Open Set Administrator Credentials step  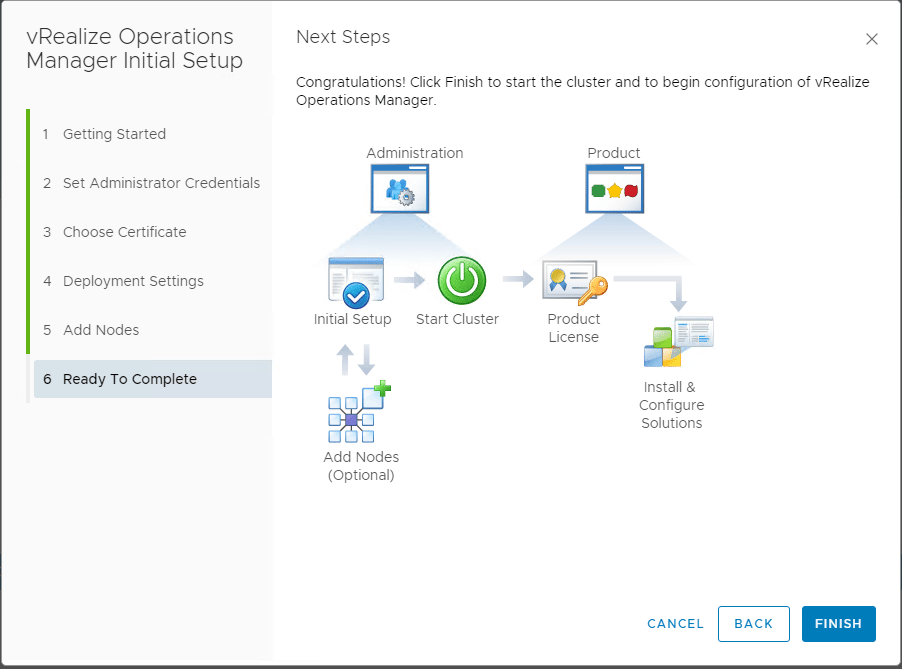point(161,183)
